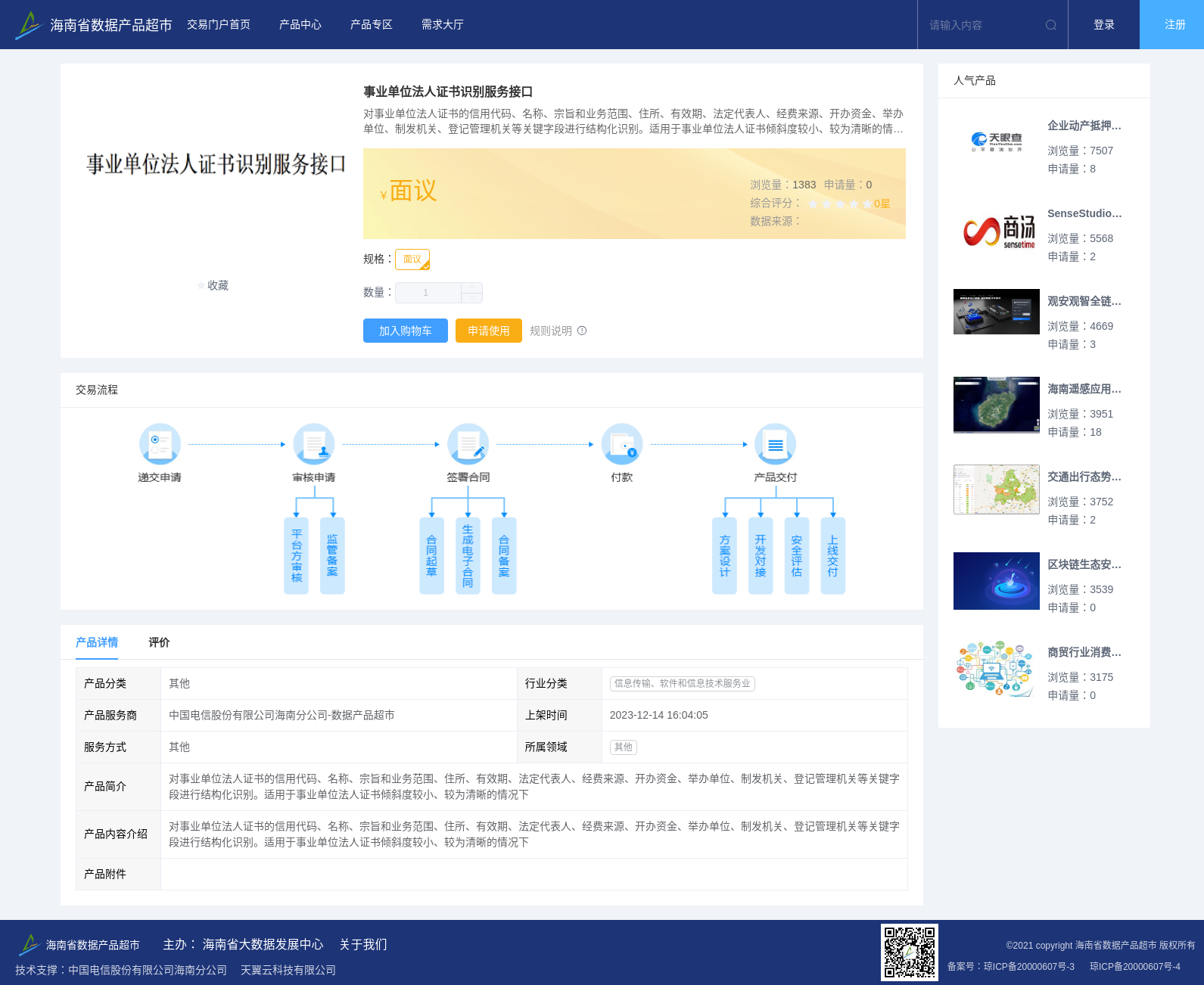Image resolution: width=1204 pixels, height=985 pixels.
Task: Click the 加入购物车 button
Action: tap(406, 331)
